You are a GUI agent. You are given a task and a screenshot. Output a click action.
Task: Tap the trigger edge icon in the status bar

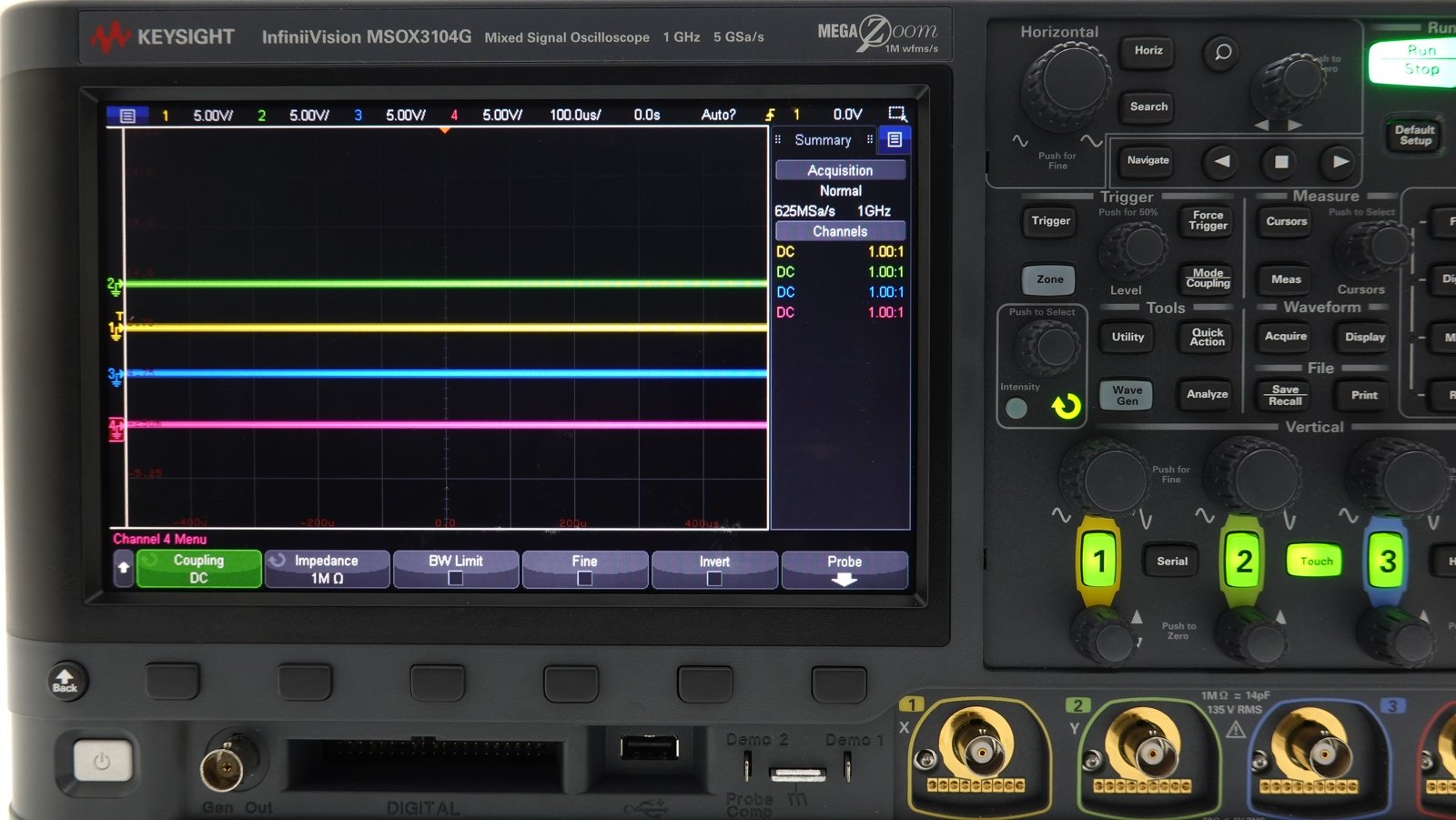click(770, 115)
